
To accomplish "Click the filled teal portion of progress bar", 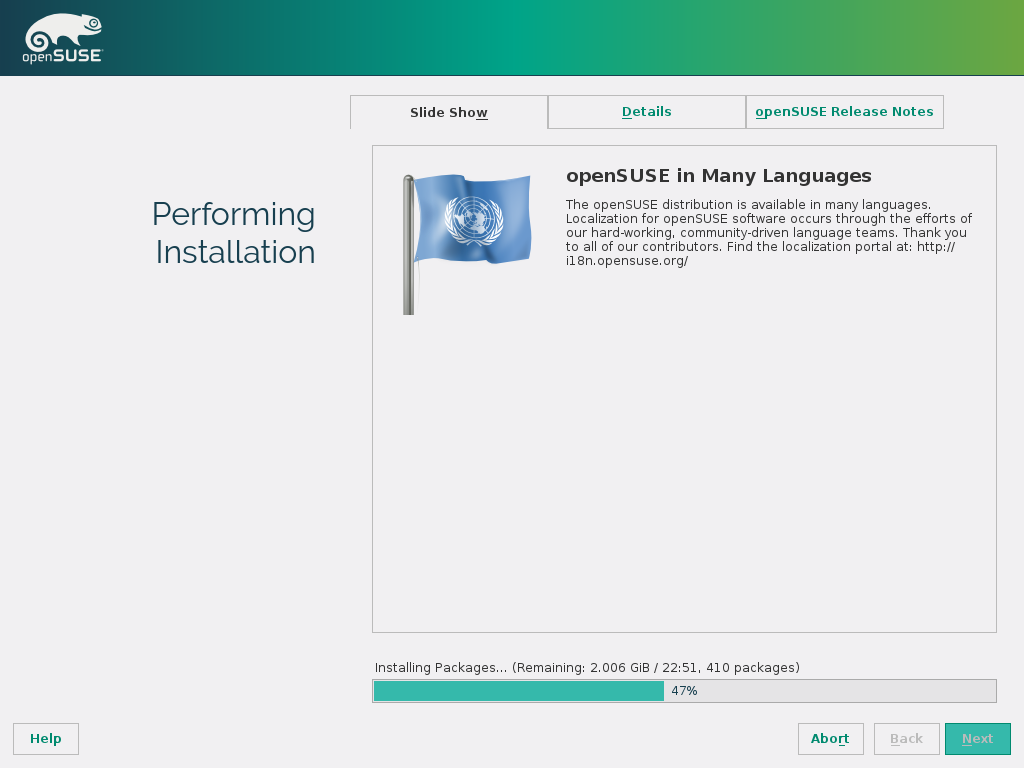I will pos(518,691).
